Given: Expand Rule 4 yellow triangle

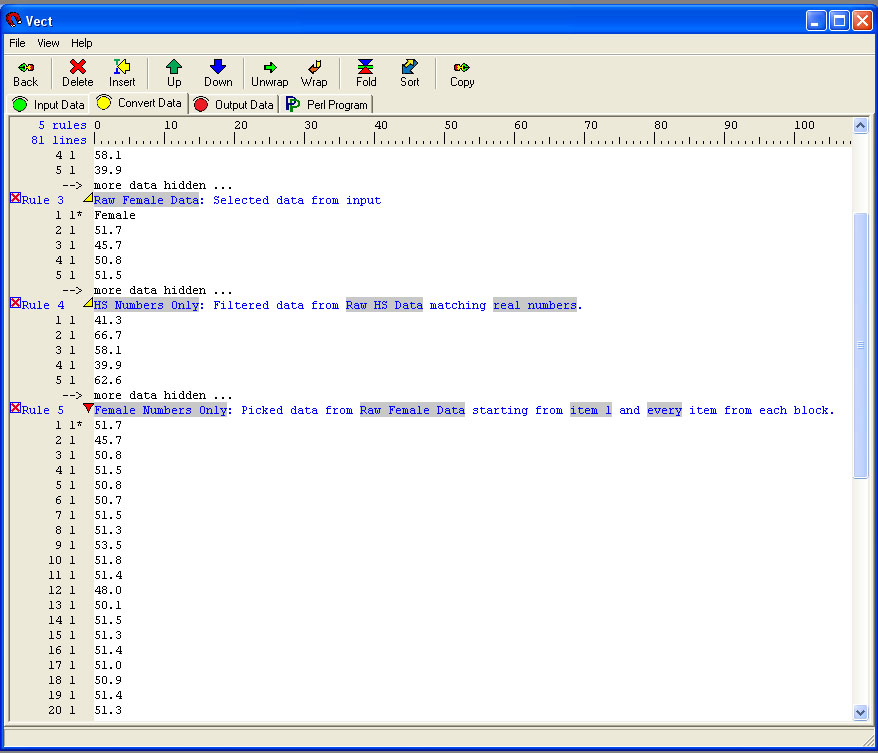Looking at the screenshot, I should 88,303.
